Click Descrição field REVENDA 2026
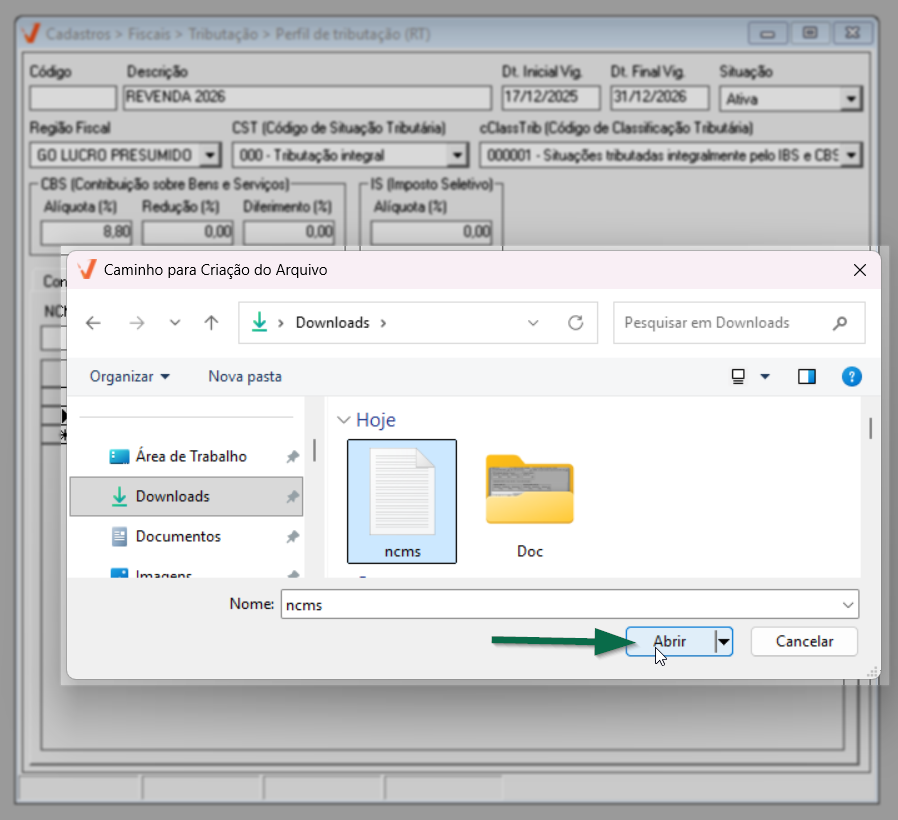The height and width of the screenshot is (820, 898). click(308, 98)
